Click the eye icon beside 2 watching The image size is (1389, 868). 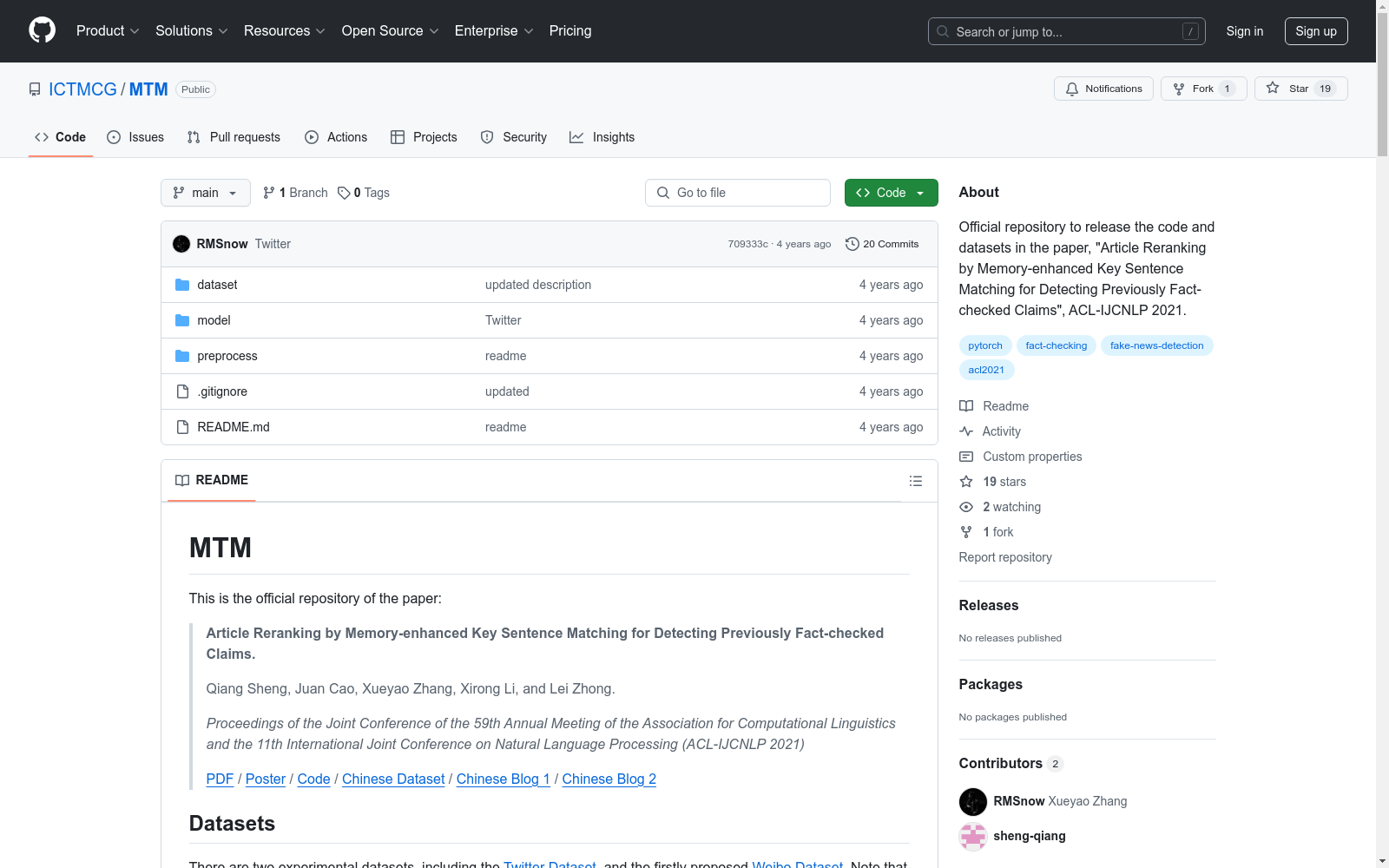966,507
